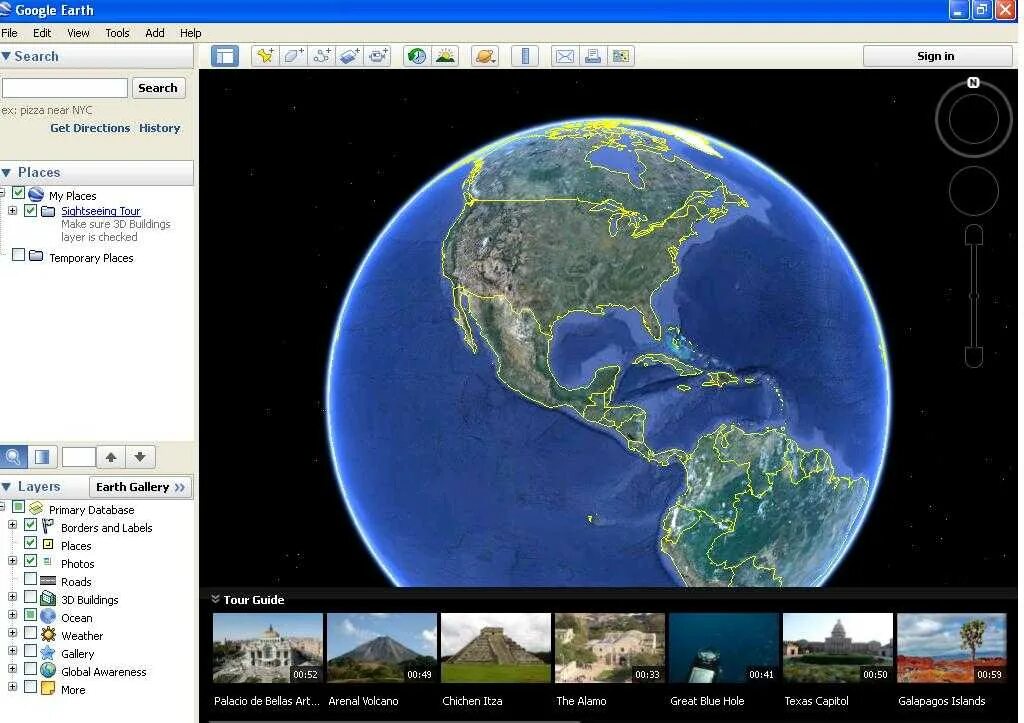Add image overlay icon
Screen dimensions: 1024x723
349,56
